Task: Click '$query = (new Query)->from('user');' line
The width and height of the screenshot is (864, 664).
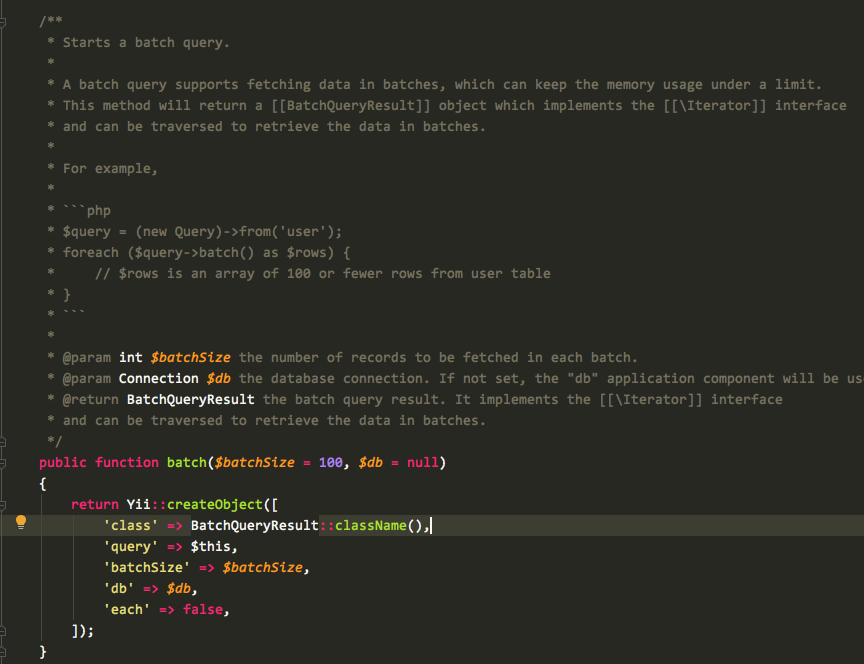Action: pyautogui.click(x=202, y=231)
